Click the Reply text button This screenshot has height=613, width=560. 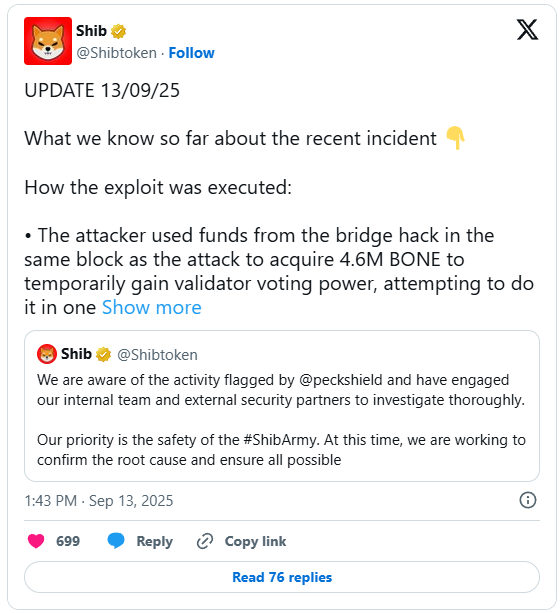point(154,541)
